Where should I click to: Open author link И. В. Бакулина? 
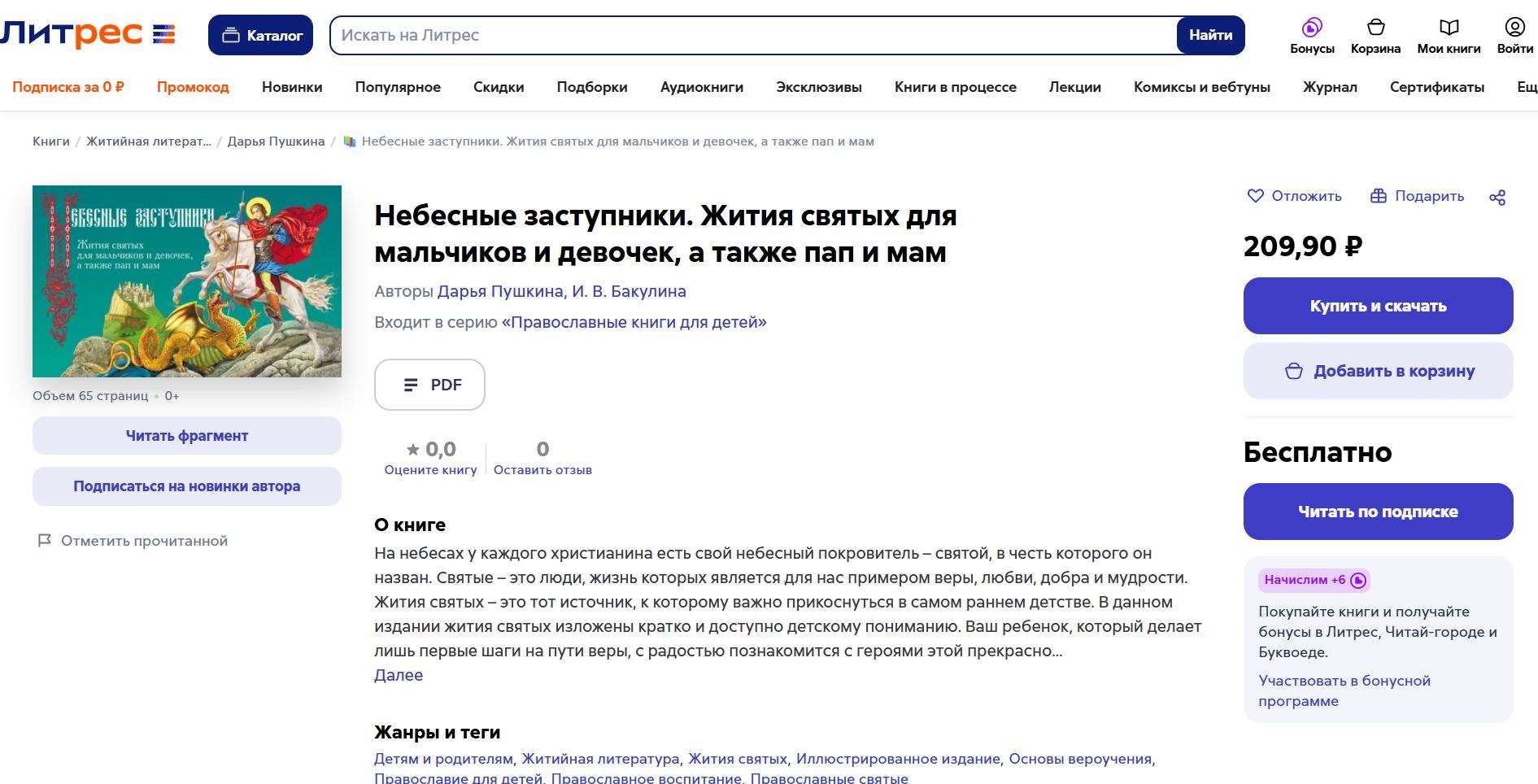click(629, 291)
